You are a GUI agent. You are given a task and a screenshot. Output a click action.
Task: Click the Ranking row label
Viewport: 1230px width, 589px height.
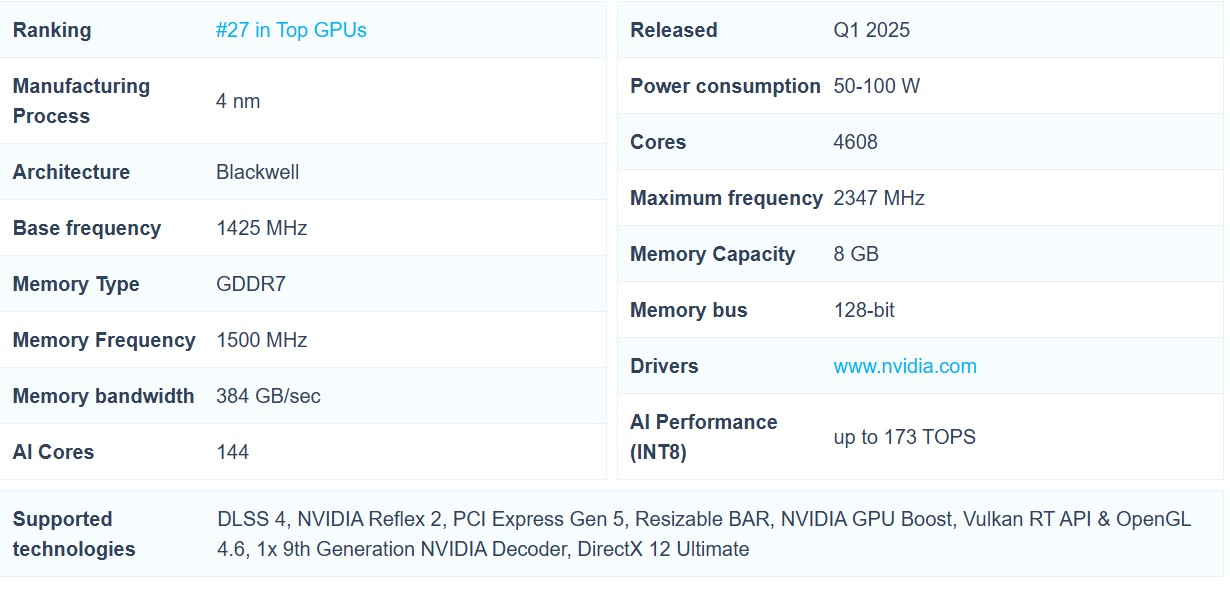[52, 30]
